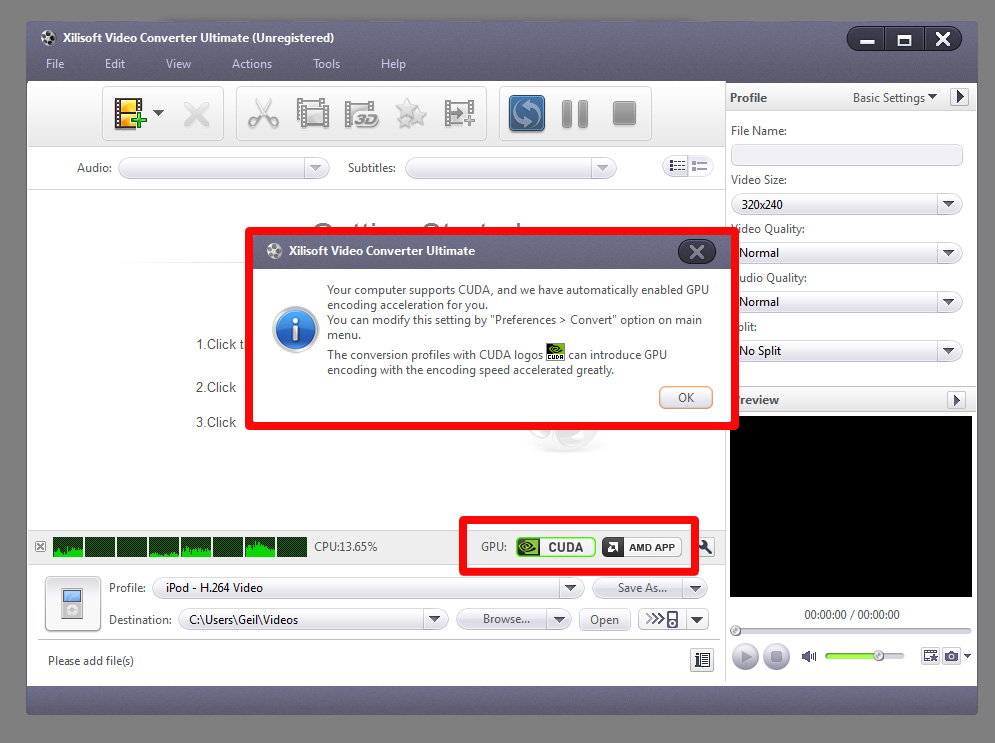Collapse the Profile panel arrow
Viewport: 995px width, 743px height.
(x=959, y=97)
